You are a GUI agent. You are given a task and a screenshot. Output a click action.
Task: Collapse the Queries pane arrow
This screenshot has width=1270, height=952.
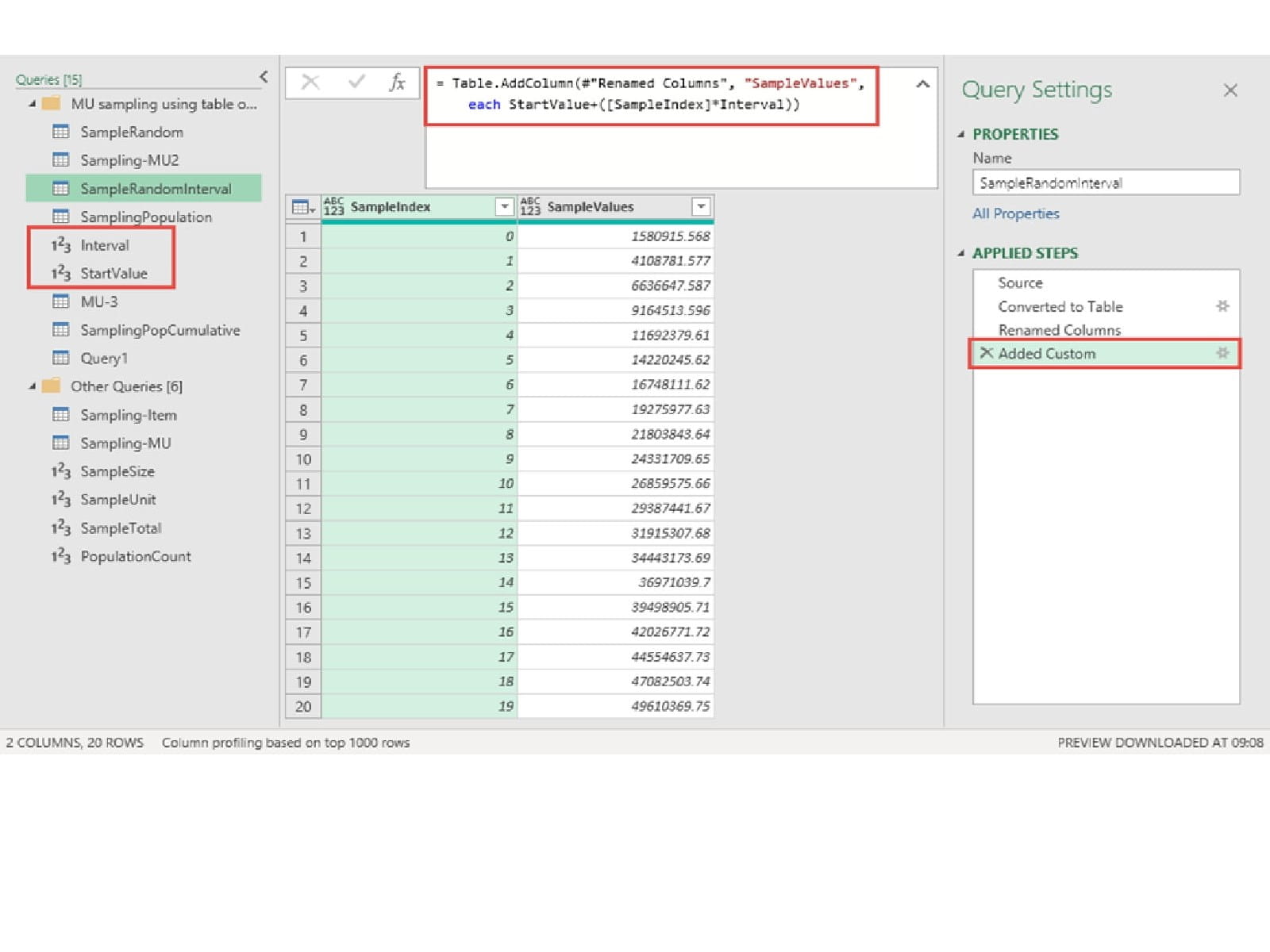(264, 77)
